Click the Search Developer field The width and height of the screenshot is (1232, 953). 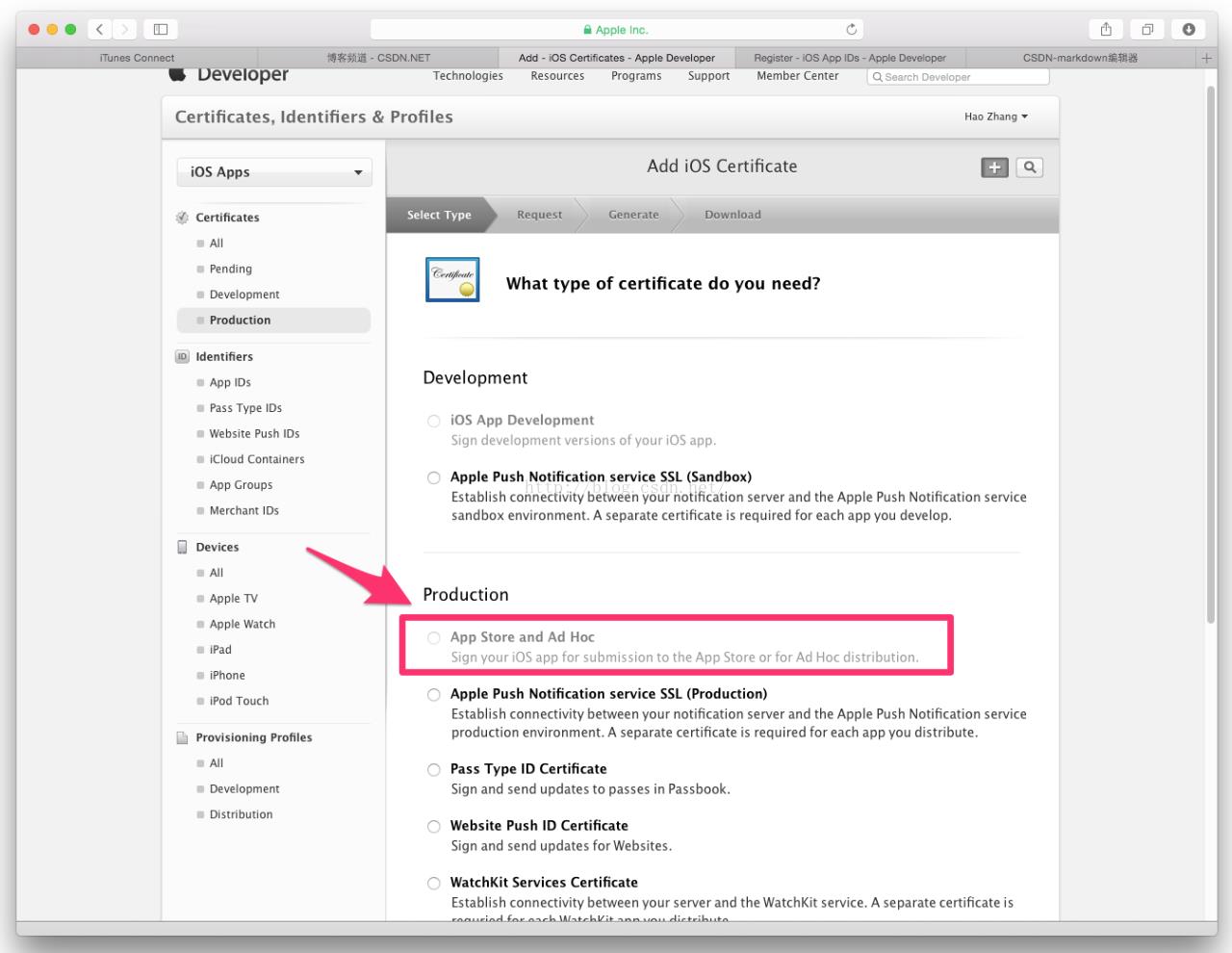coord(958,77)
